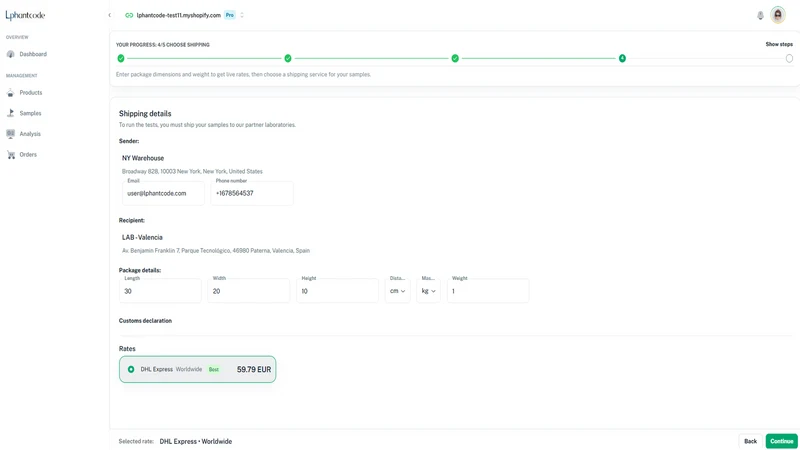Click the store link icon
Screen dimensions: 800x450
(x=129, y=15)
